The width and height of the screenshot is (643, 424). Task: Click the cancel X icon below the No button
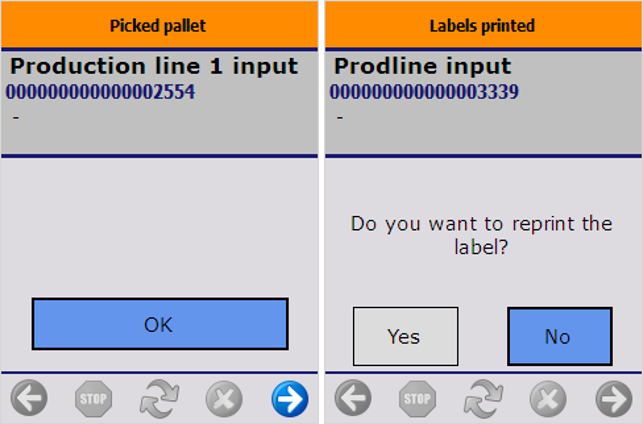pos(547,400)
